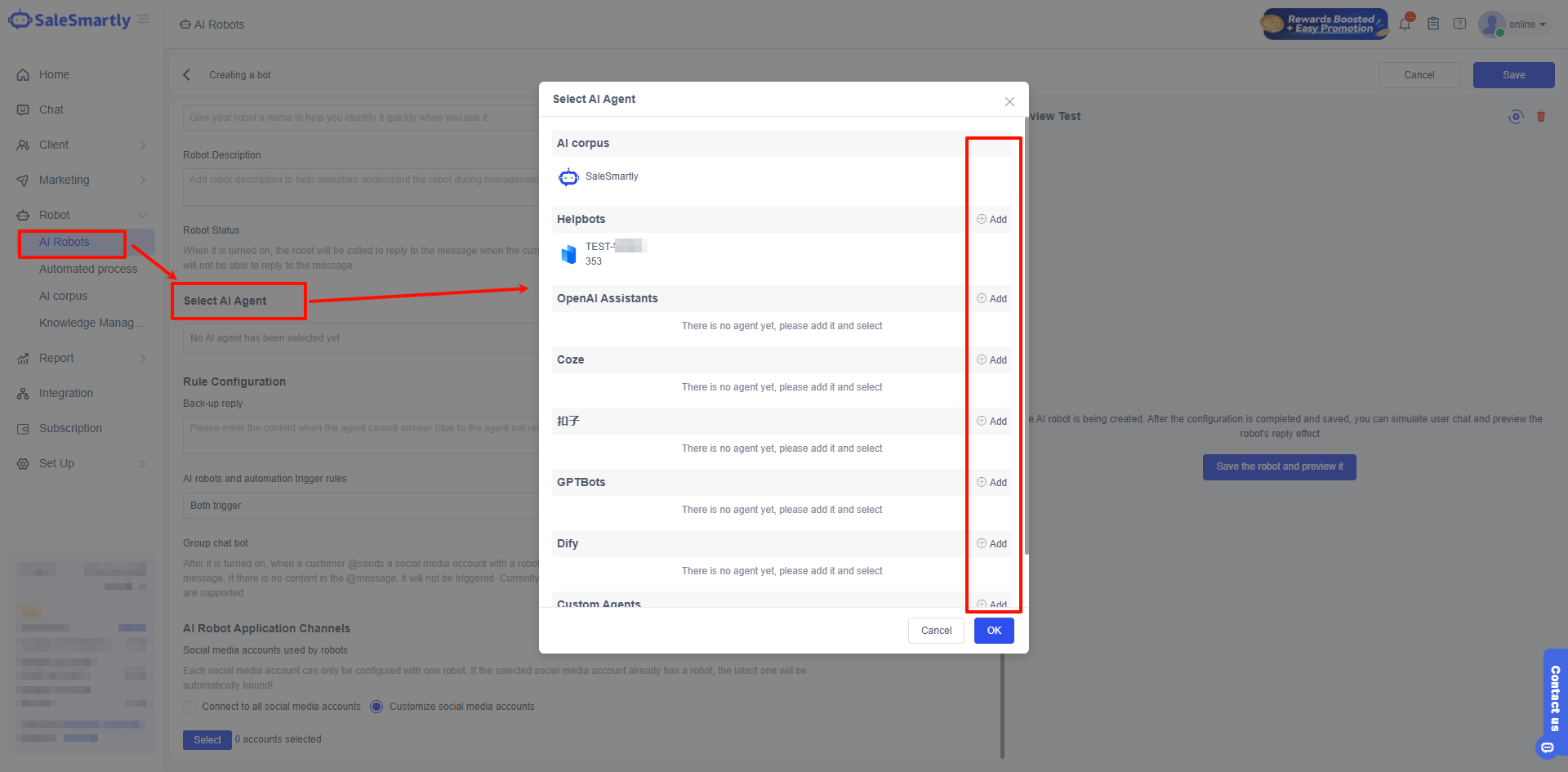Select Connect to all social media accounts
This screenshot has width=1568, height=772.
point(189,707)
